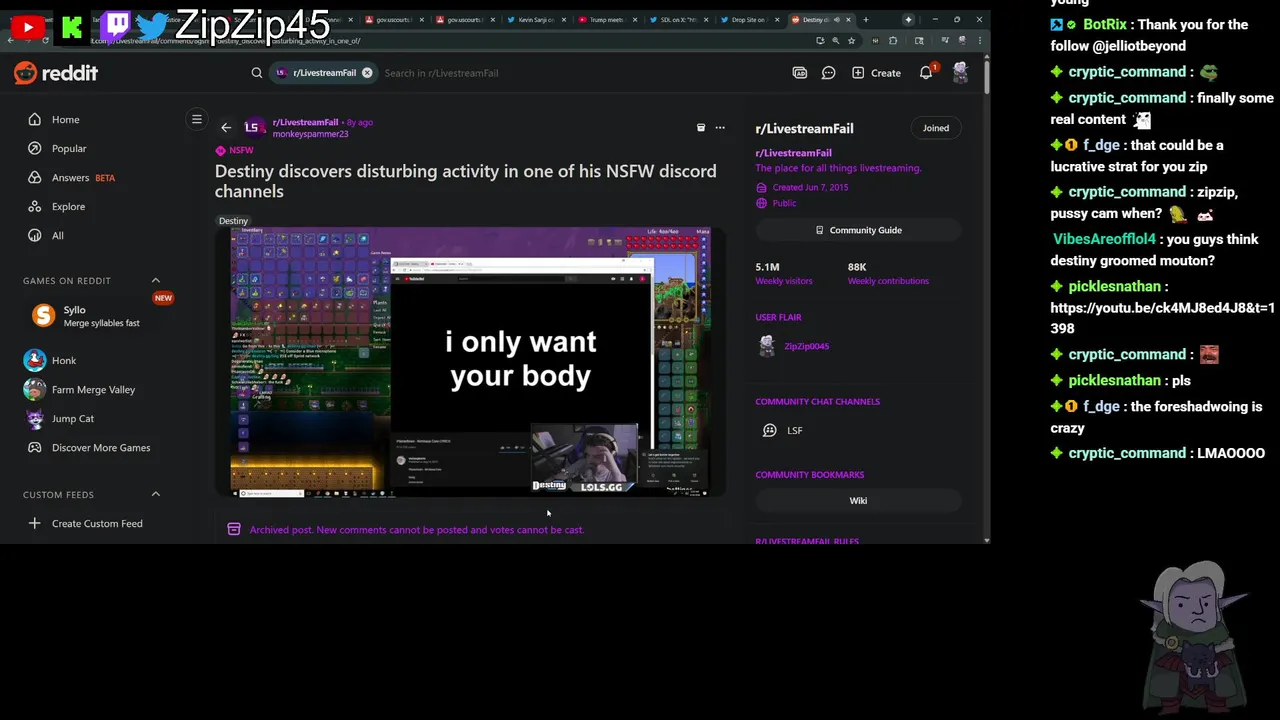Open the post overflow menu (three dots)
The image size is (1280, 720).
720,128
